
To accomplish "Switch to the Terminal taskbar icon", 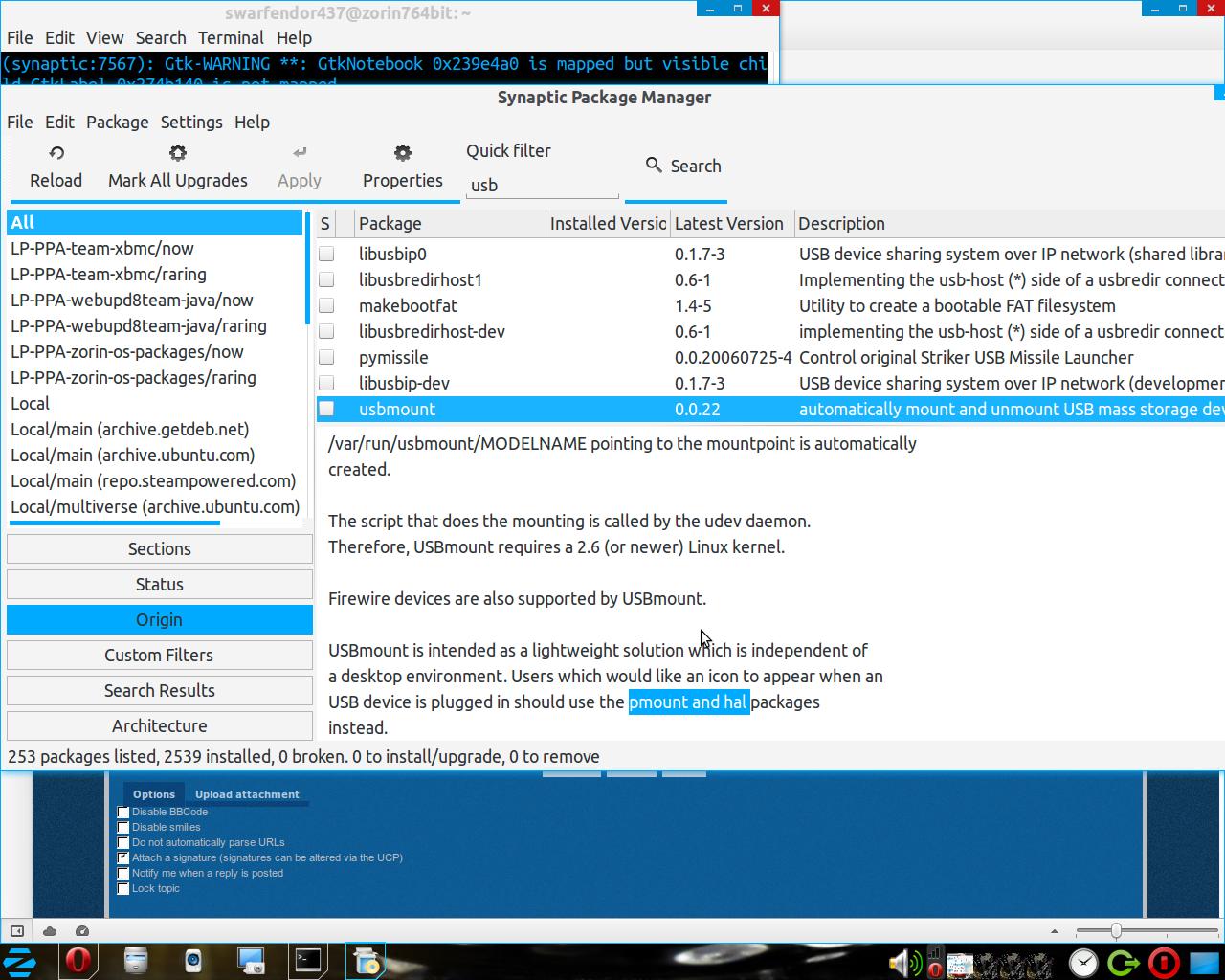I will (x=308, y=960).
